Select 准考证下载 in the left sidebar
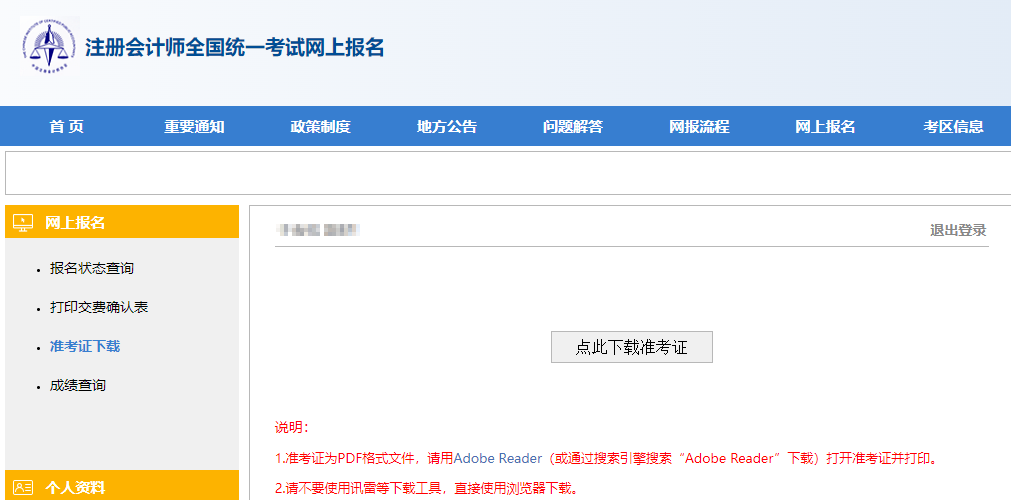Viewport: 1011px width, 500px height. pyautogui.click(x=84, y=346)
